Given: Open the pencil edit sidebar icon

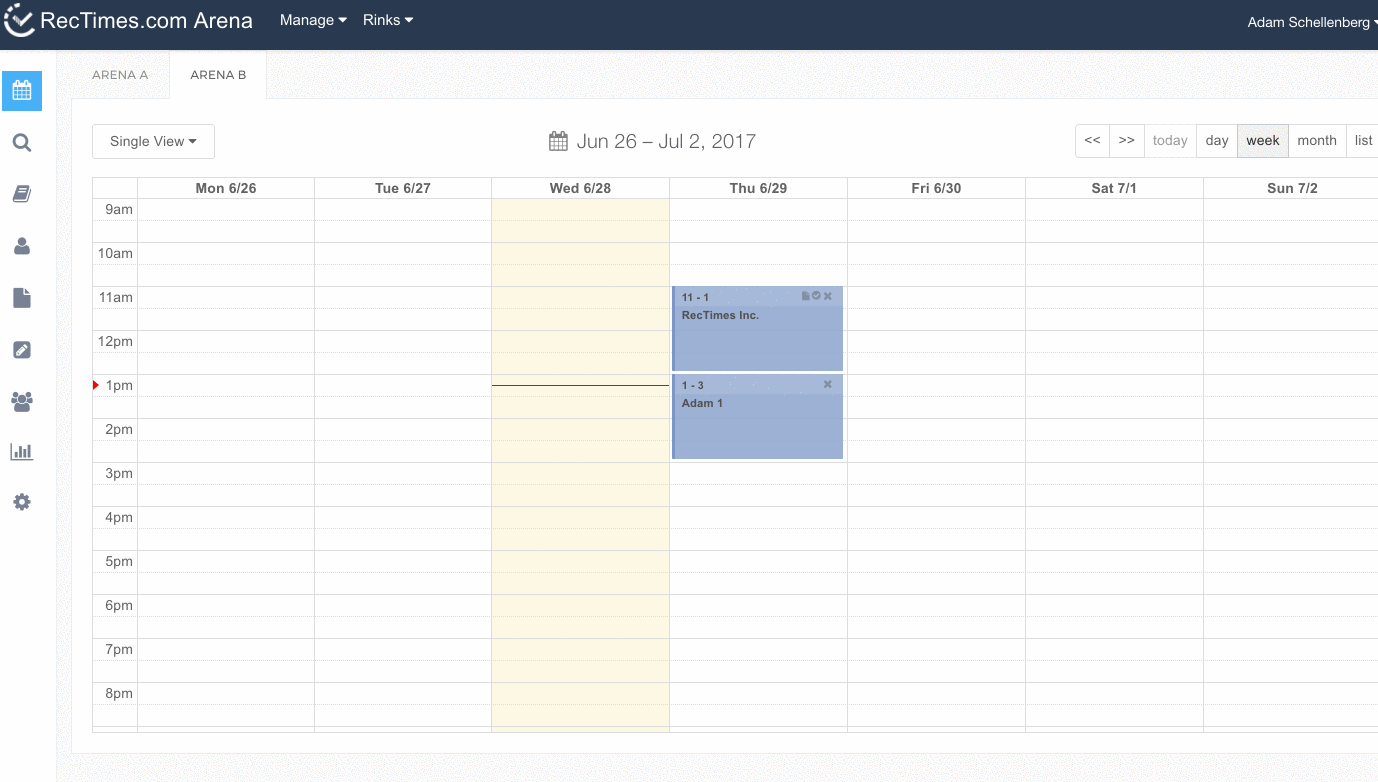Looking at the screenshot, I should pyautogui.click(x=22, y=350).
